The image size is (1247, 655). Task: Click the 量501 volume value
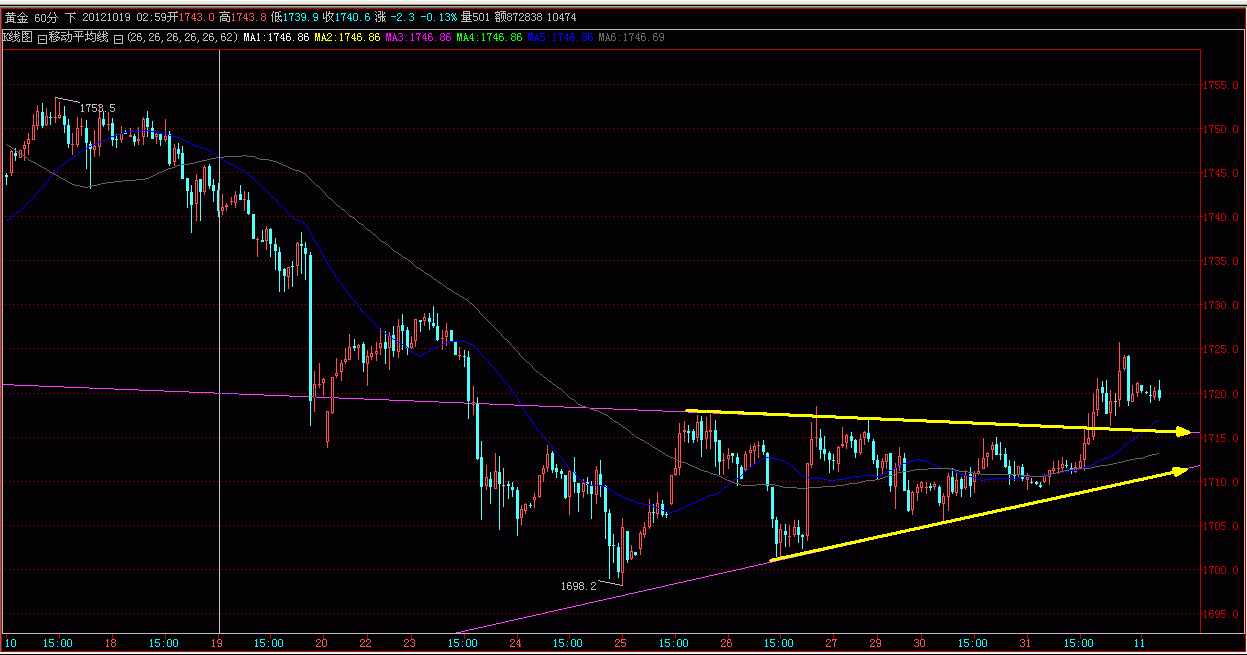point(475,17)
